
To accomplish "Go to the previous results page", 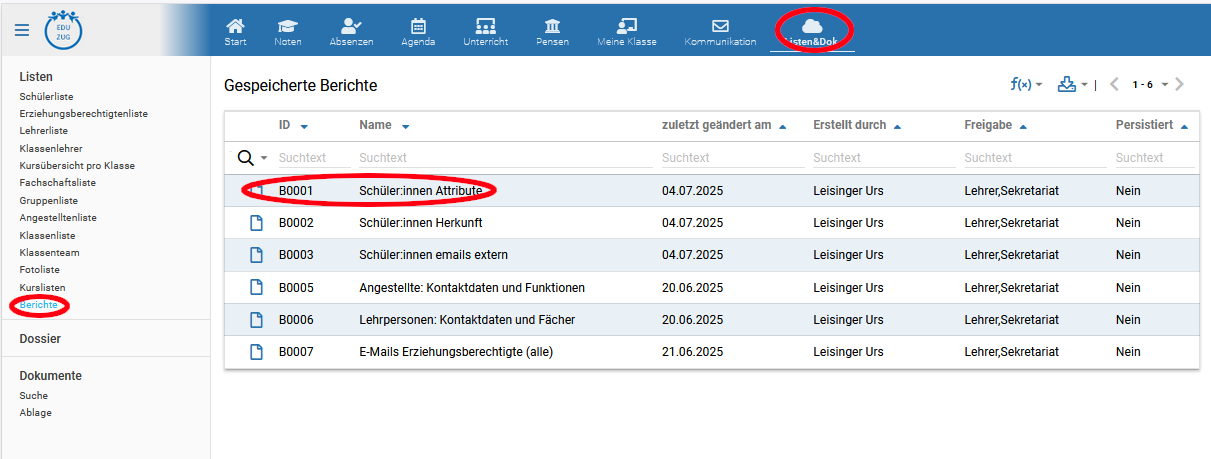I will pos(1115,85).
